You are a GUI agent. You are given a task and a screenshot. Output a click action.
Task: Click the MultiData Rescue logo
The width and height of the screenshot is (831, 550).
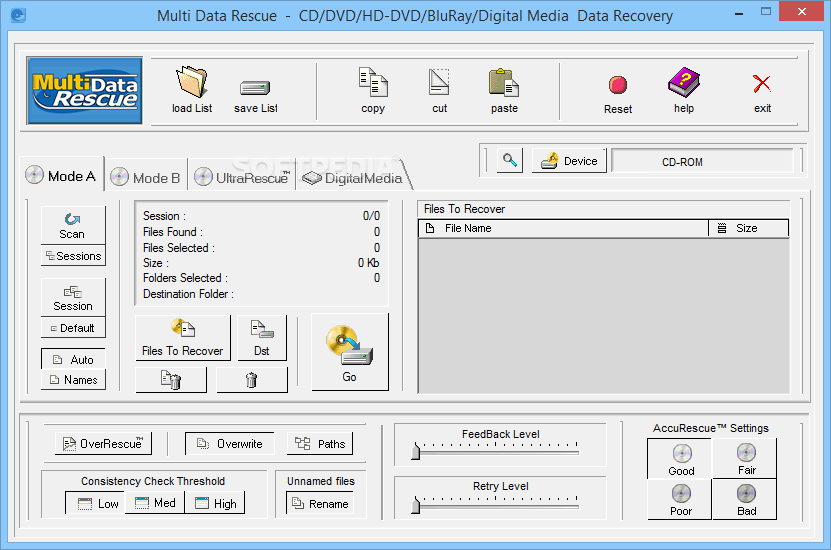tap(85, 91)
